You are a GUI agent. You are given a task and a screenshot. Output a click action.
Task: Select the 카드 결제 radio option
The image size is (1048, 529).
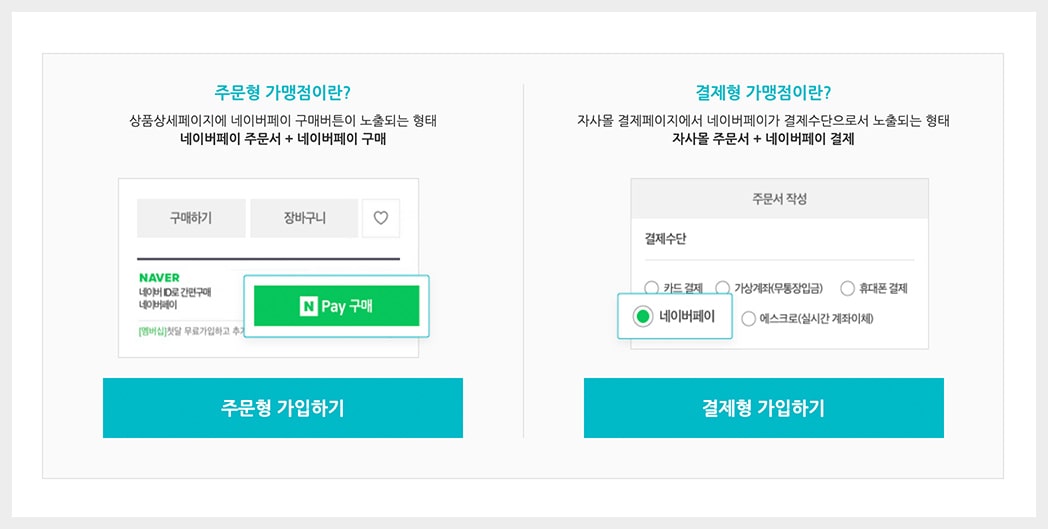coord(652,288)
